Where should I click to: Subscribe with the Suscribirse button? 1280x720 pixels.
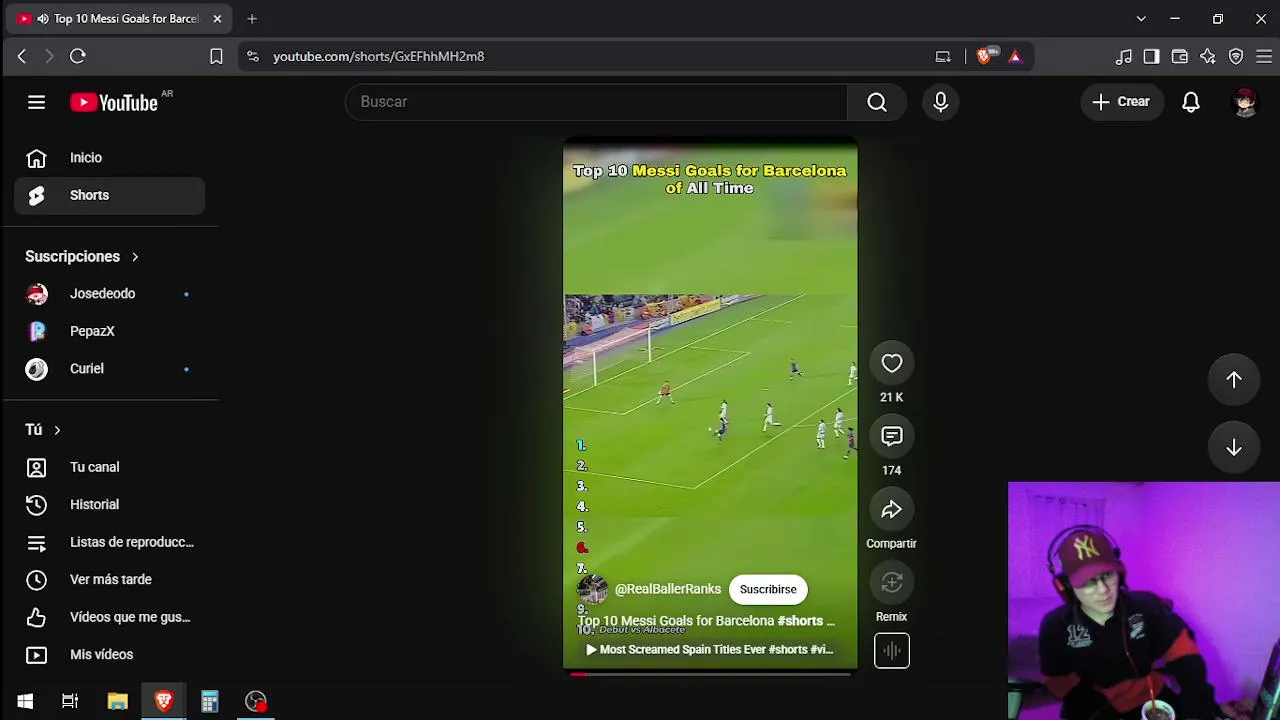coord(768,589)
